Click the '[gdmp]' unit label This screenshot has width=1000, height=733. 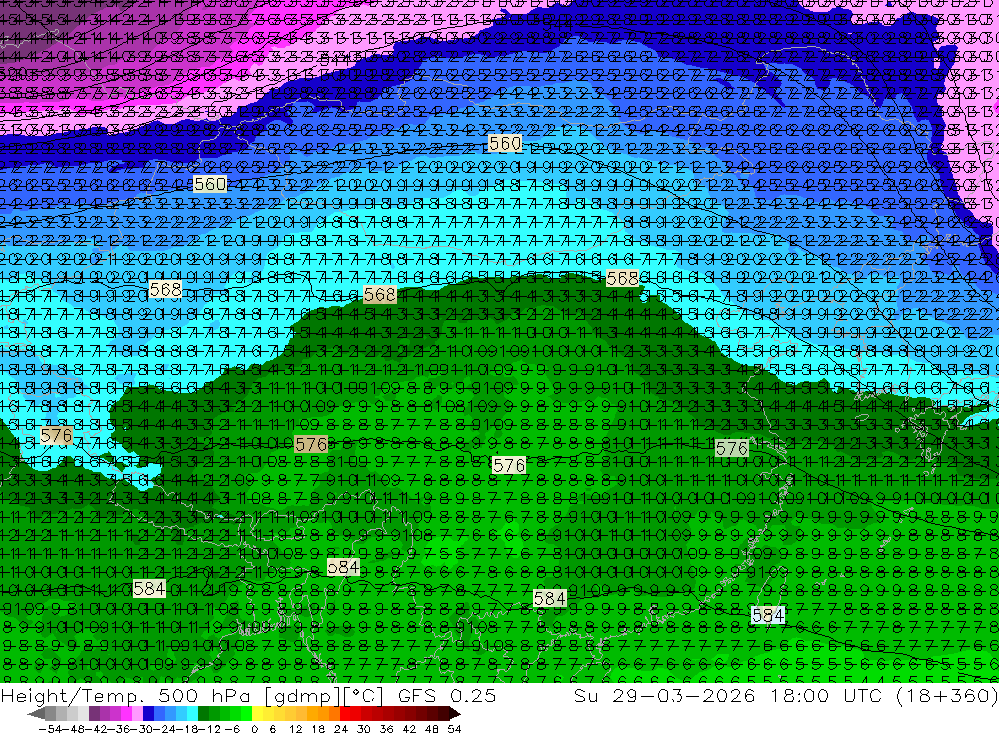302,697
